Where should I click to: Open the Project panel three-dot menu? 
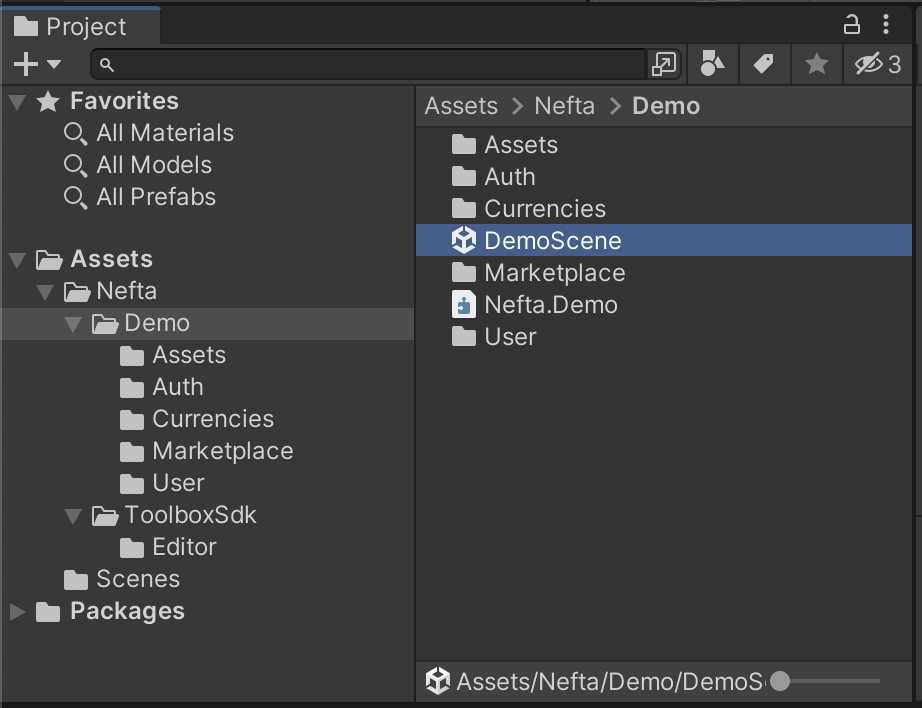tap(886, 25)
